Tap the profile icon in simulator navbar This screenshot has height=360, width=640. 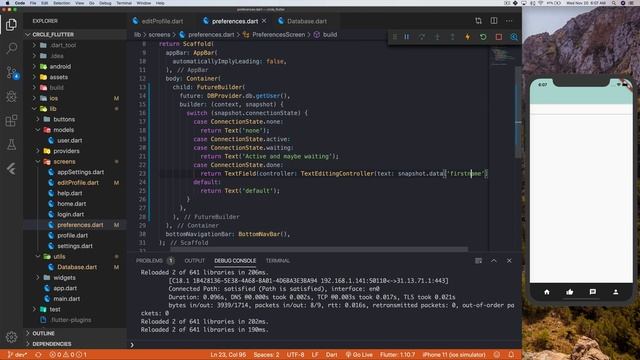pyautogui.click(x=616, y=292)
